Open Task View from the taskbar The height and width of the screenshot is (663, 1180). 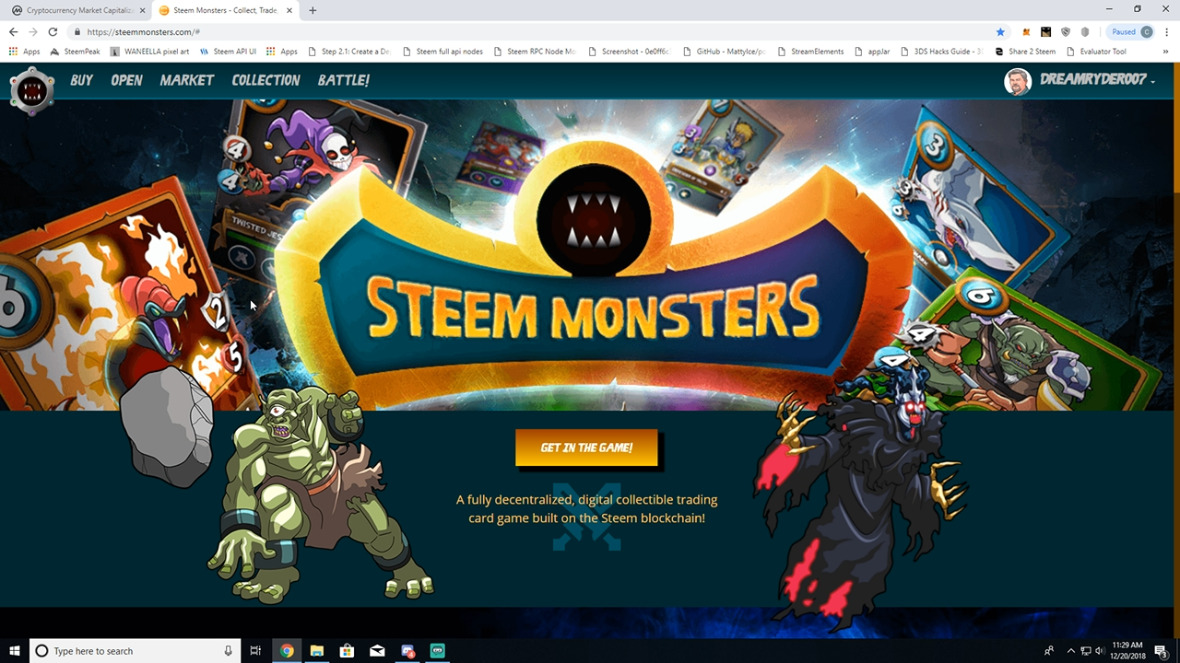(256, 651)
